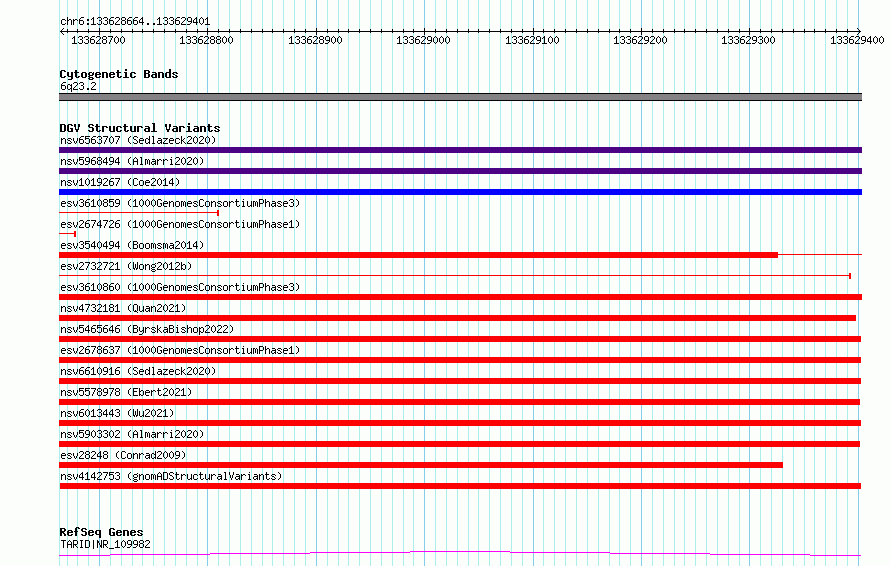The image size is (890, 566).
Task: Select the purple nsv6563707 variant bar
Action: tap(460, 150)
